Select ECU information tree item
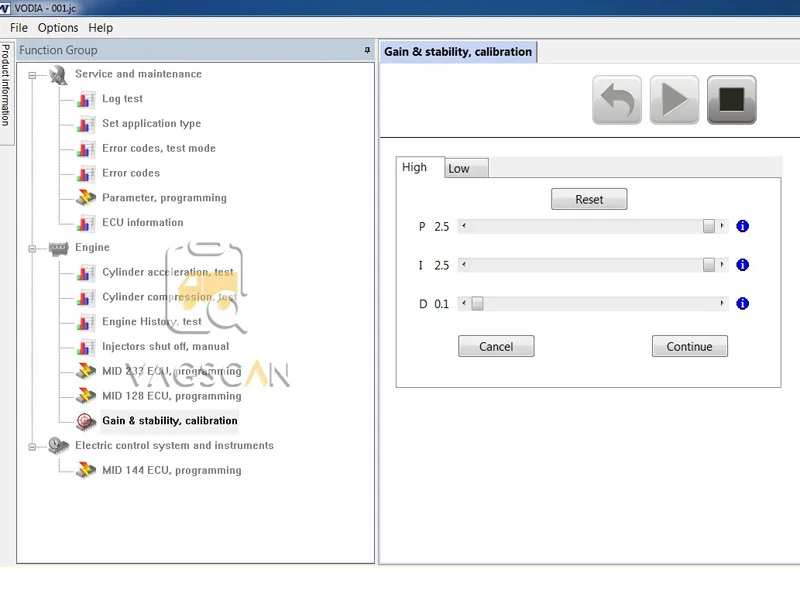This screenshot has height=600, width=800. (x=142, y=223)
